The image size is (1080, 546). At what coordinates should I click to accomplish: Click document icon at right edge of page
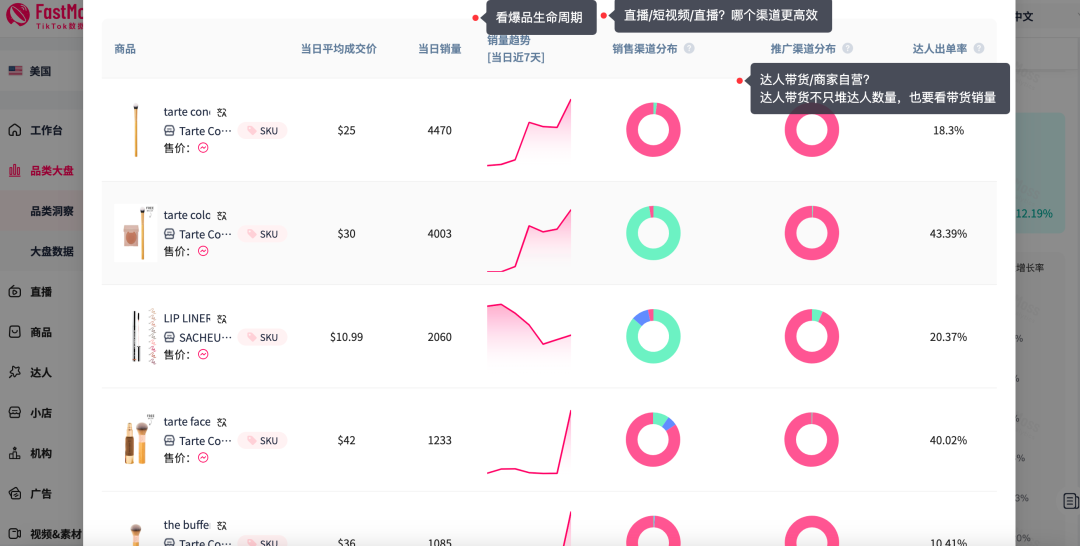(1070, 501)
